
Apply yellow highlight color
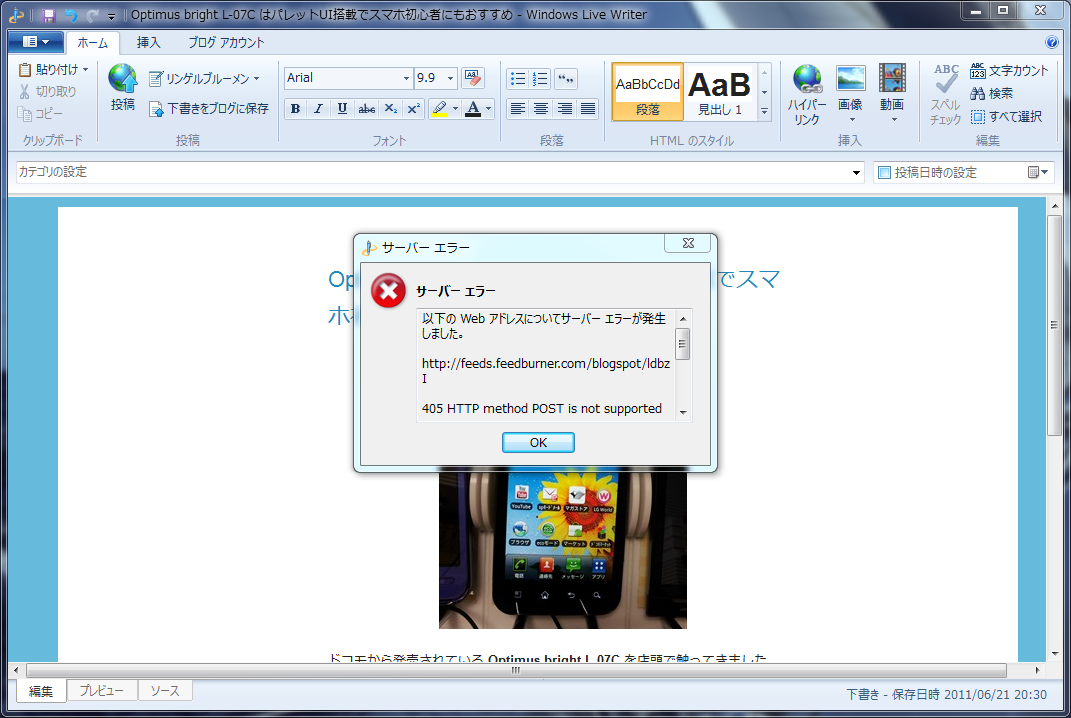tap(440, 109)
